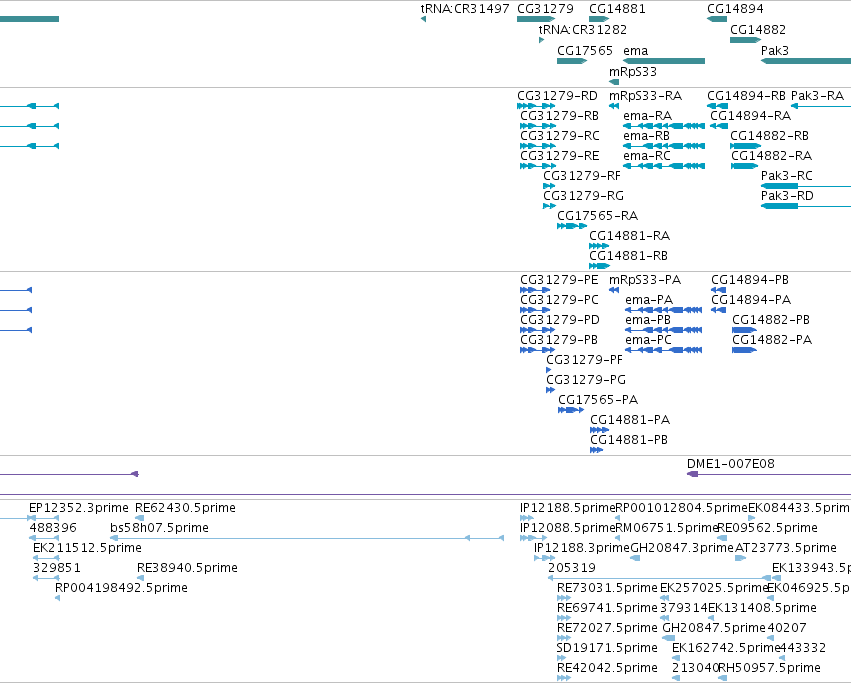Viewport: 851px width, 683px height.
Task: Select the CG17565 gene label
Action: point(585,50)
